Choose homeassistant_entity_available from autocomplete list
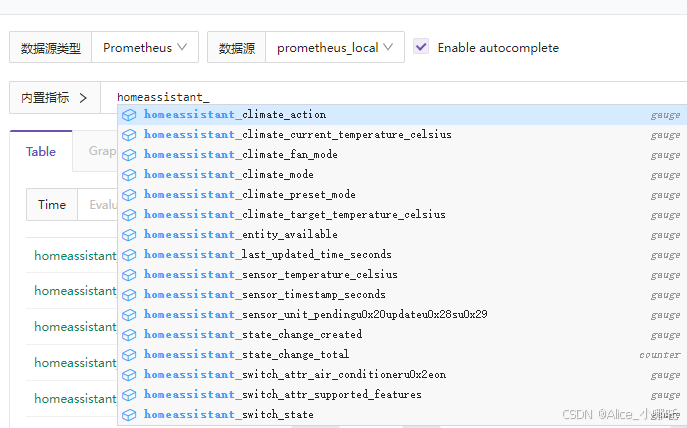 402,235
